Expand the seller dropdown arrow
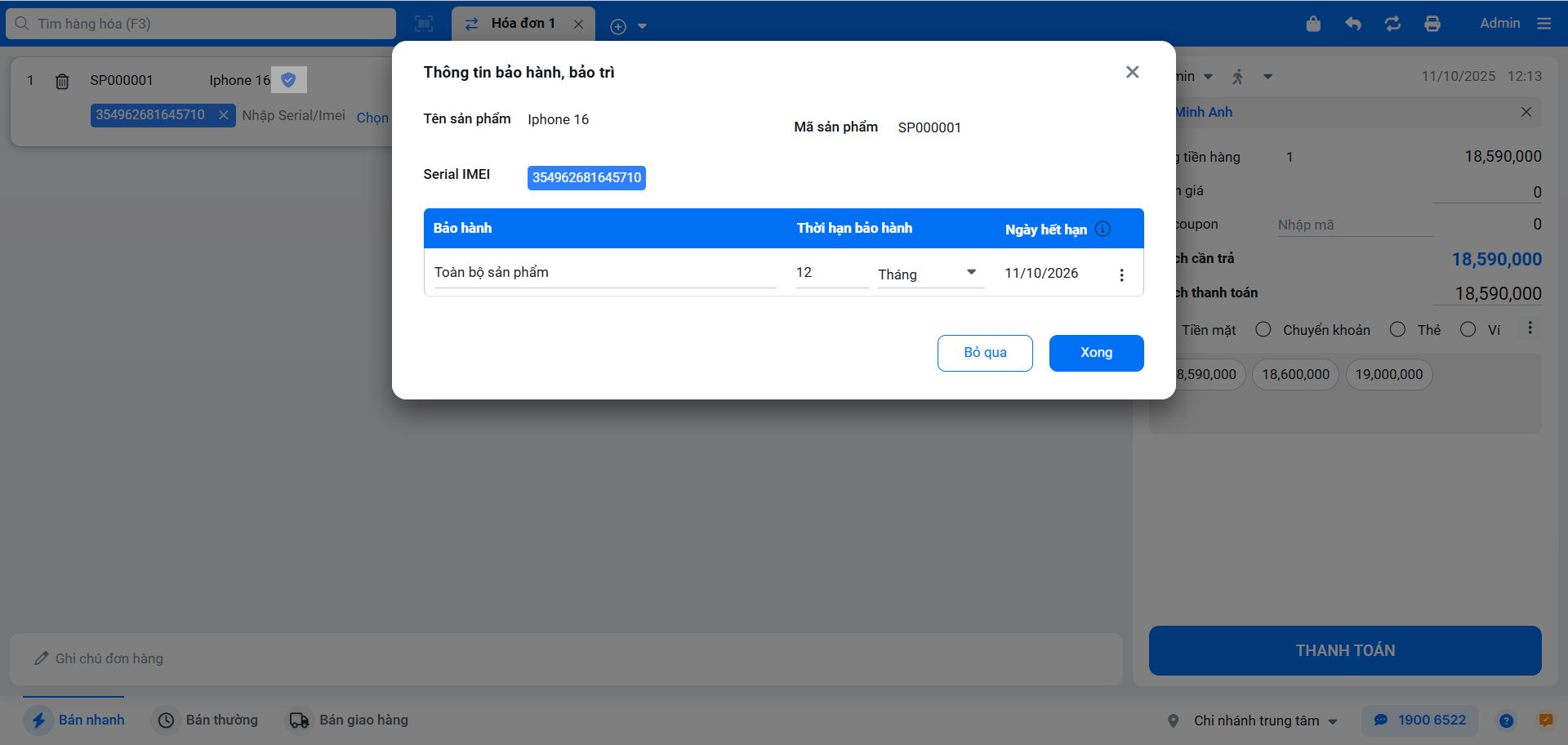 [1208, 77]
